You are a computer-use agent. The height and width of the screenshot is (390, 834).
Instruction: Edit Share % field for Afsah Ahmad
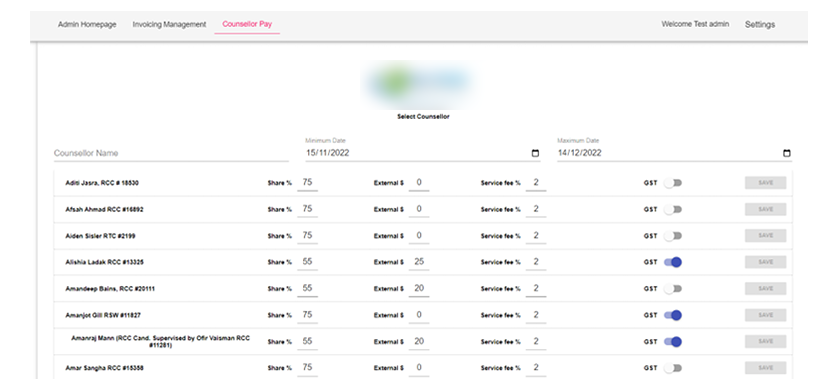tap(307, 209)
